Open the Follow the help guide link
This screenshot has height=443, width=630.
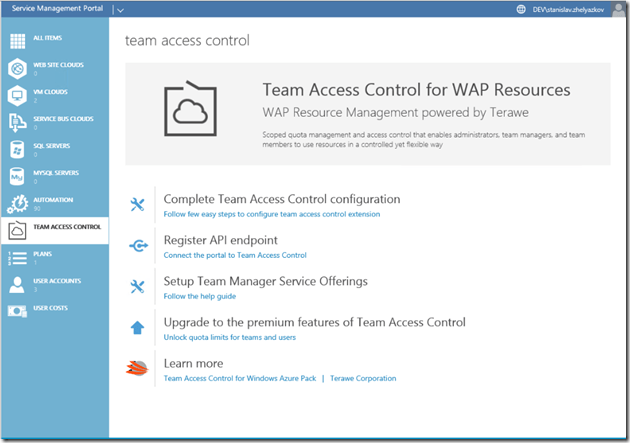click(x=199, y=296)
